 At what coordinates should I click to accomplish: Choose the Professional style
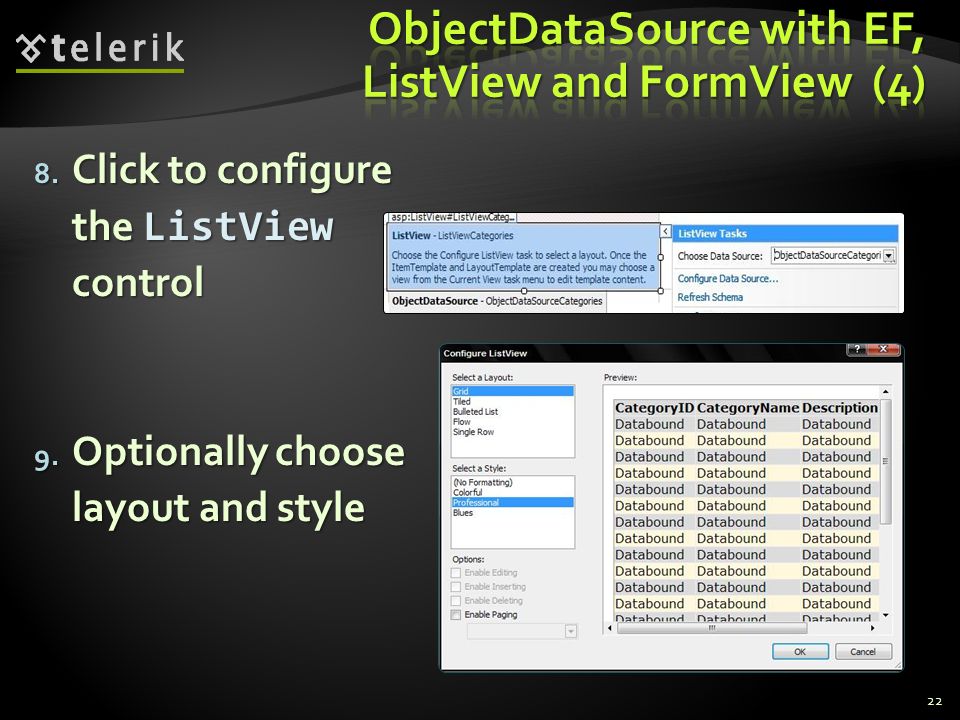click(513, 503)
